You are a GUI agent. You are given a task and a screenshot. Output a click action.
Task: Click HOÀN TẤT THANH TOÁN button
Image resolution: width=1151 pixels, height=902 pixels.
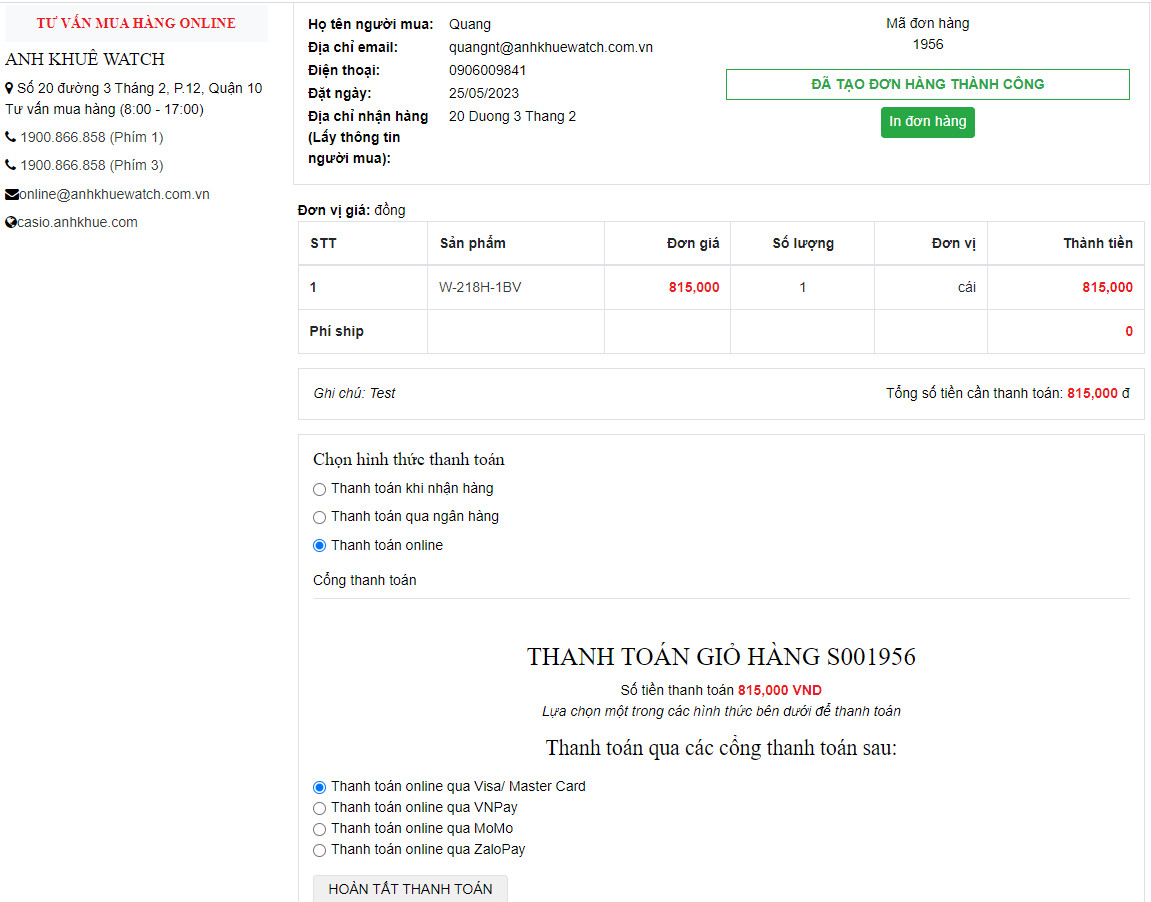(x=410, y=889)
